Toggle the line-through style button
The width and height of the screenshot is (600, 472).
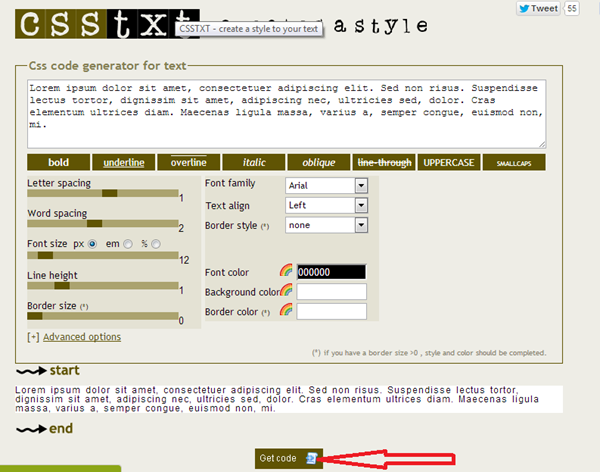point(384,162)
